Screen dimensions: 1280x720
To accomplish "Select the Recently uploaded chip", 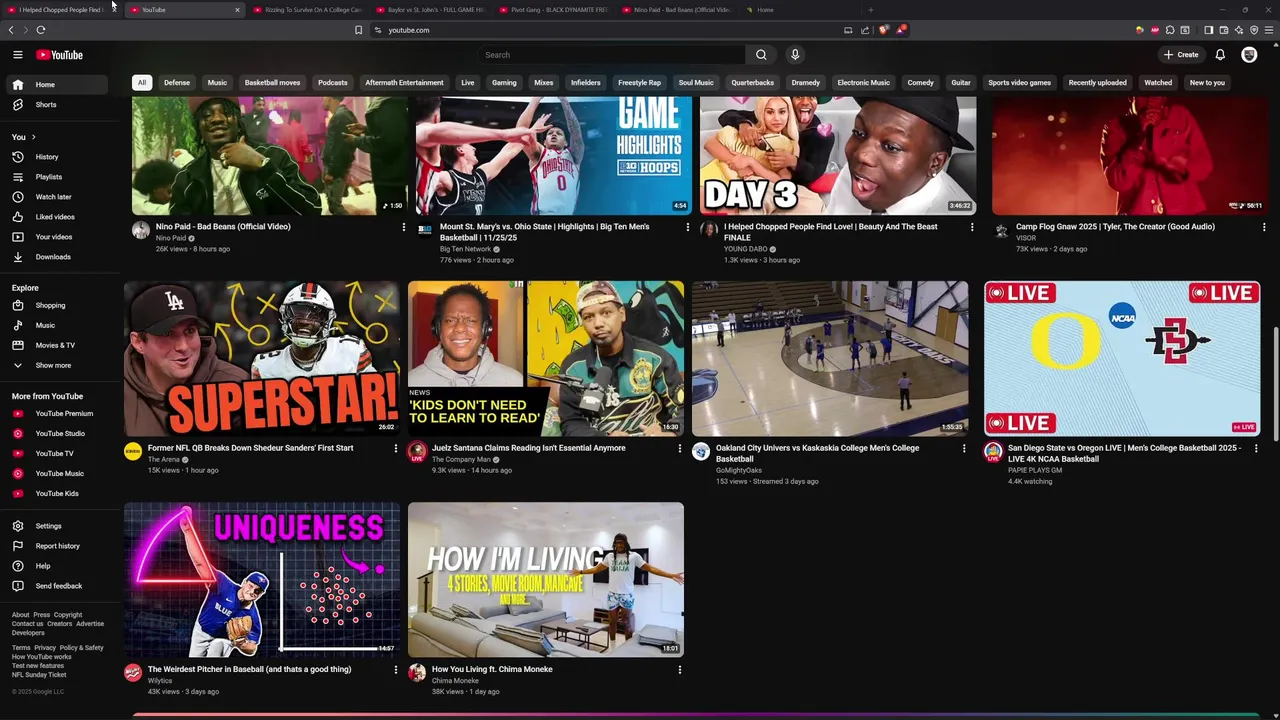I will 1097,83.
